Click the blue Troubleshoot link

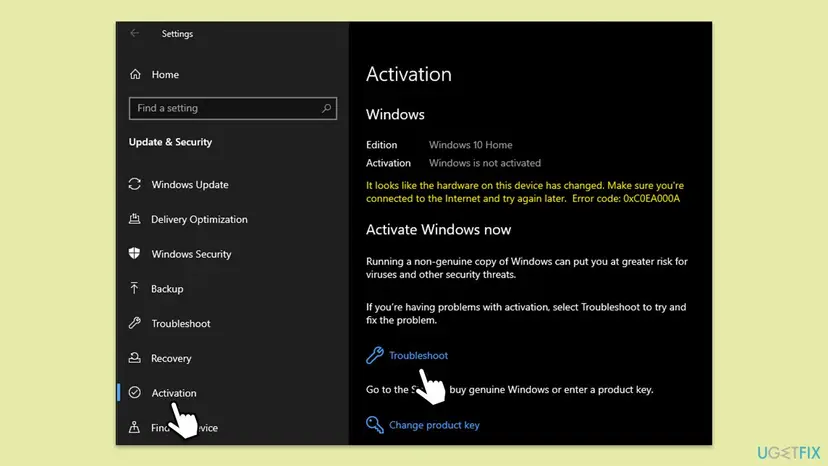pyautogui.click(x=418, y=356)
